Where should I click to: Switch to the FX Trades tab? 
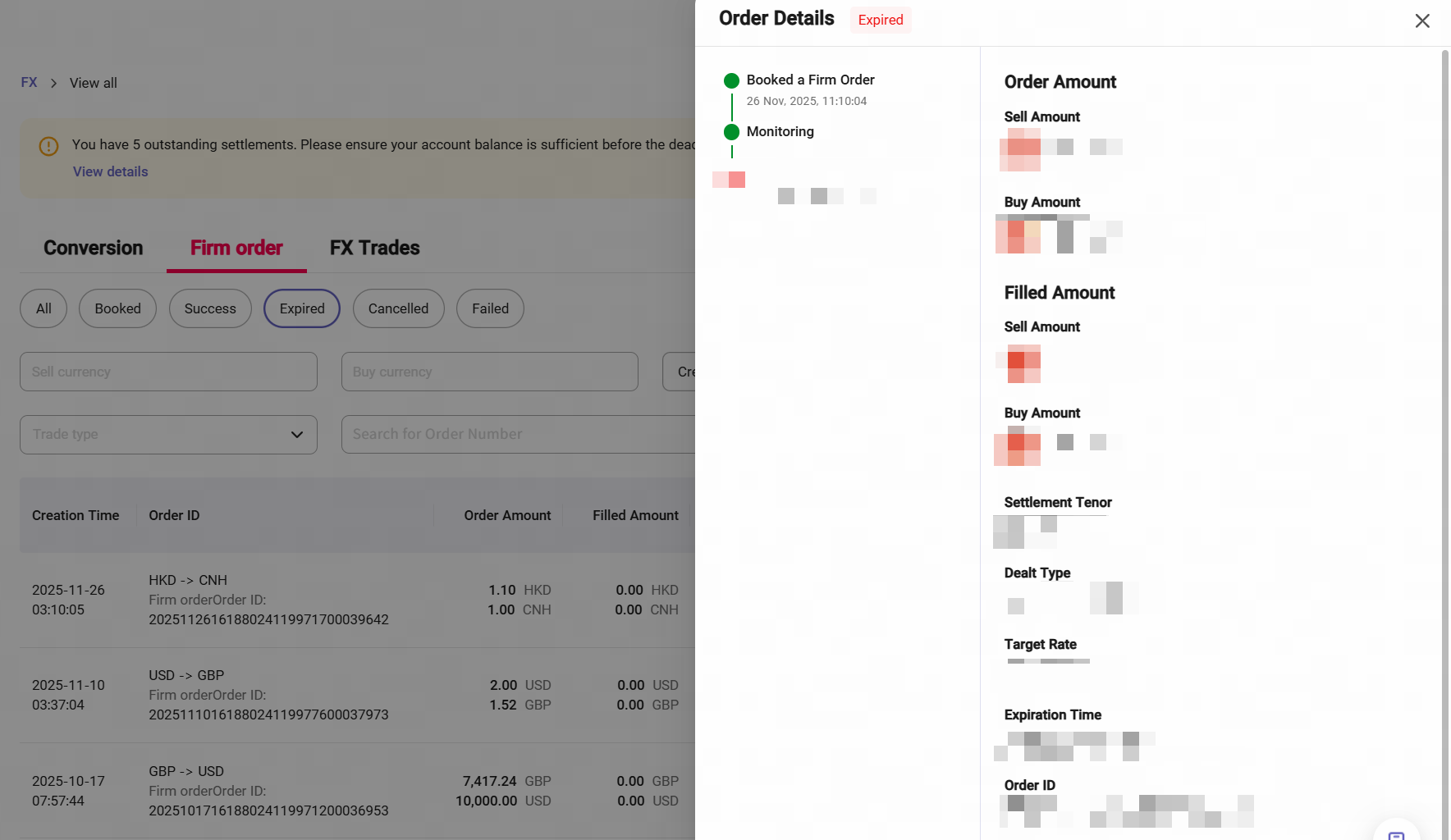pos(374,248)
